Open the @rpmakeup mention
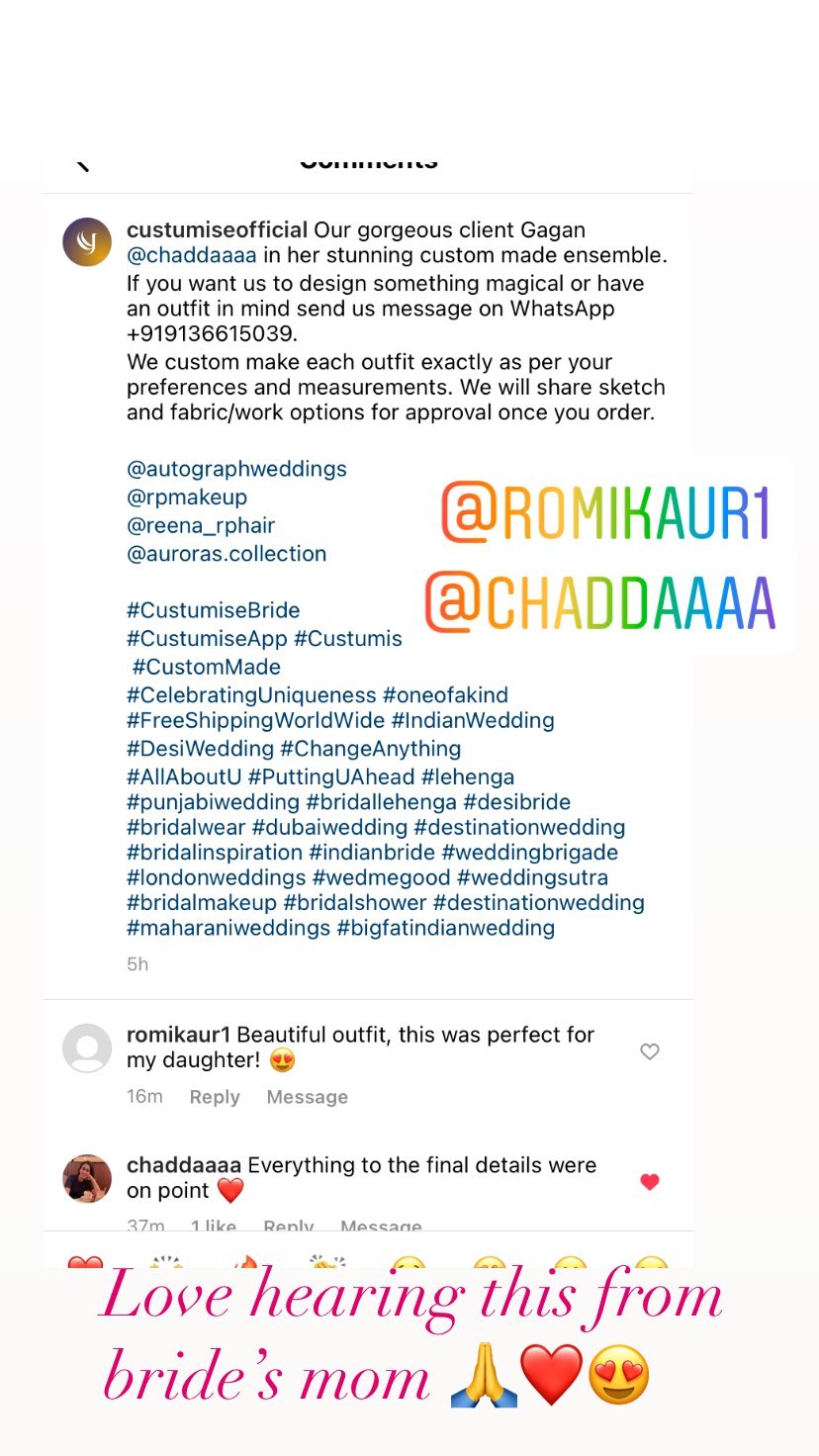 point(187,497)
